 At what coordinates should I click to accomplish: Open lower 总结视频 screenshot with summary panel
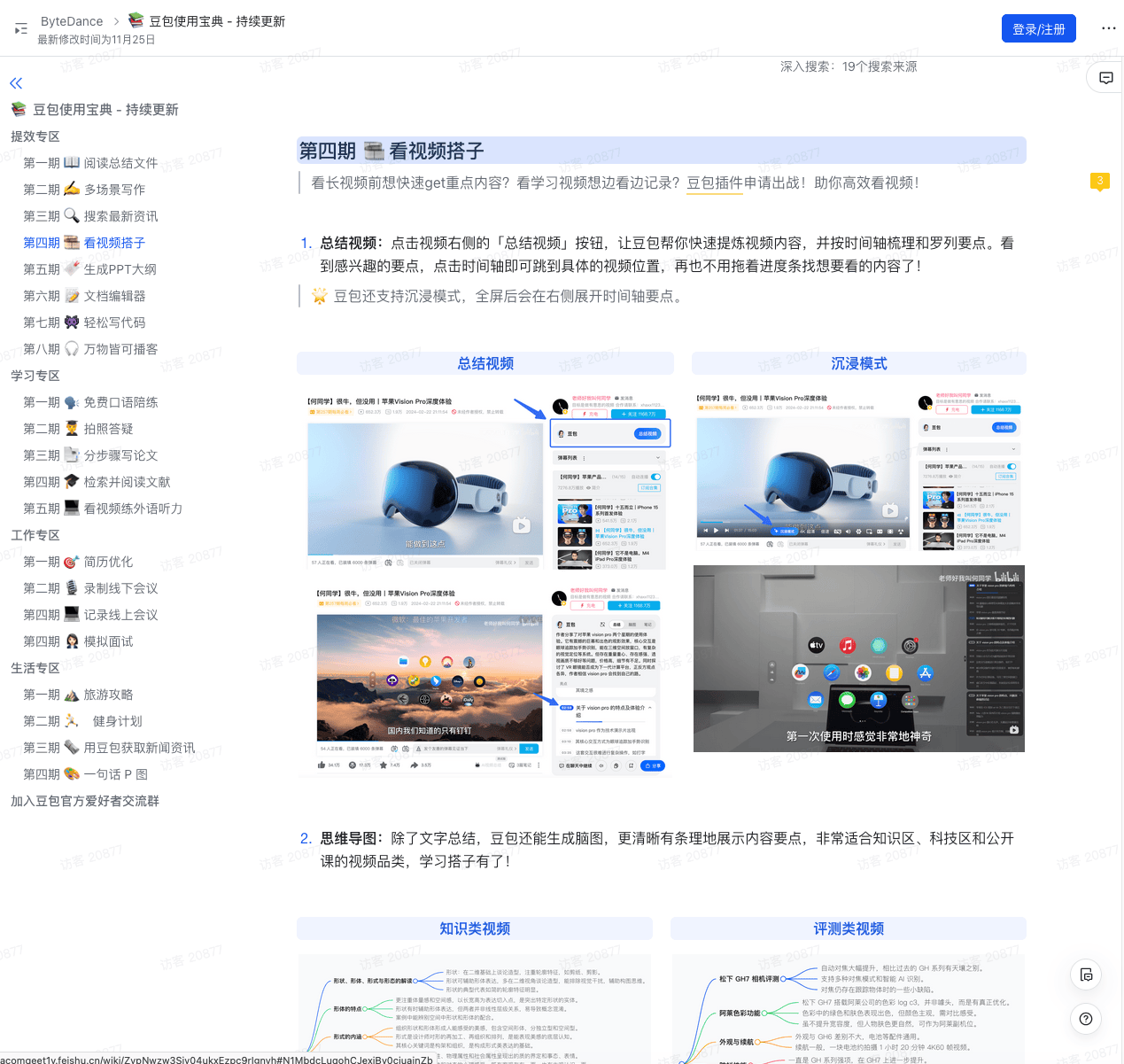(485, 679)
